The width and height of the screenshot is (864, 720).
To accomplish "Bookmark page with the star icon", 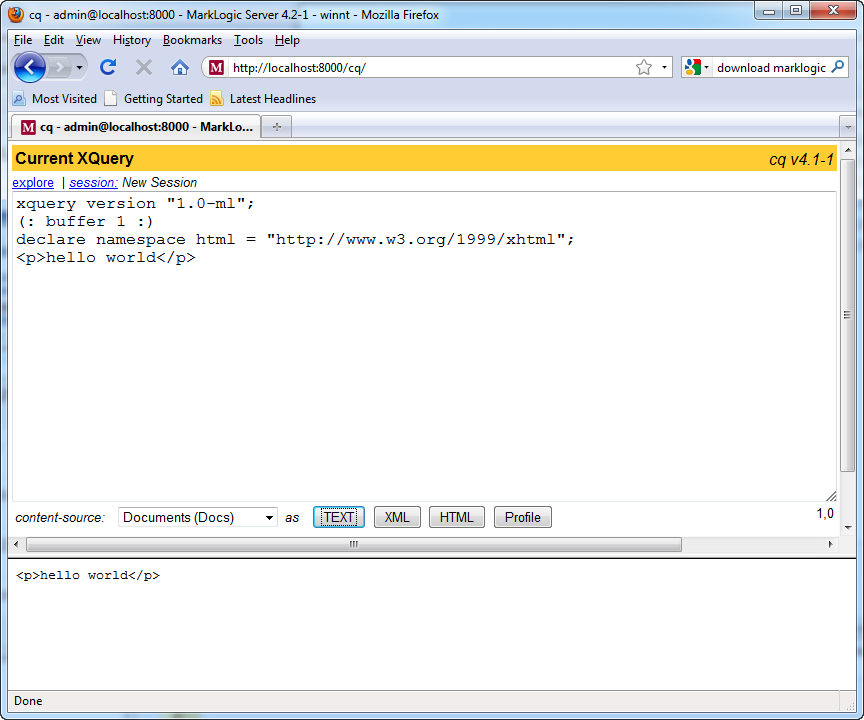I will pyautogui.click(x=644, y=67).
